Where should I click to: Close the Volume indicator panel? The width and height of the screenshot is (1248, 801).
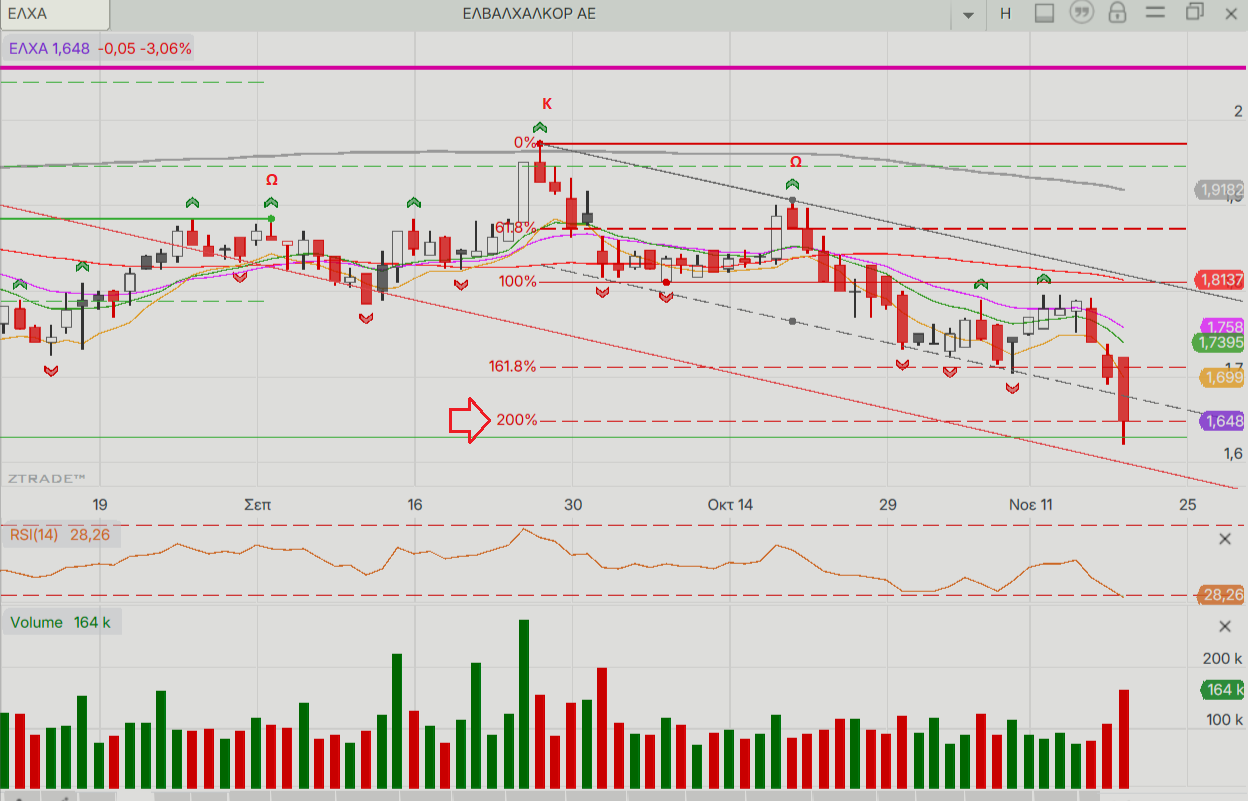(1225, 627)
